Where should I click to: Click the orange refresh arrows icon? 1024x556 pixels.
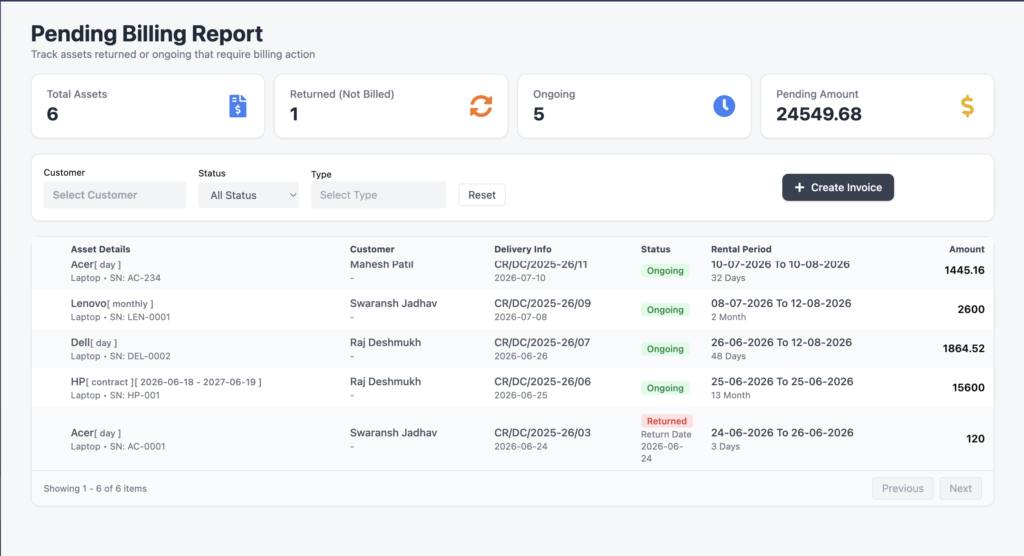pos(481,106)
